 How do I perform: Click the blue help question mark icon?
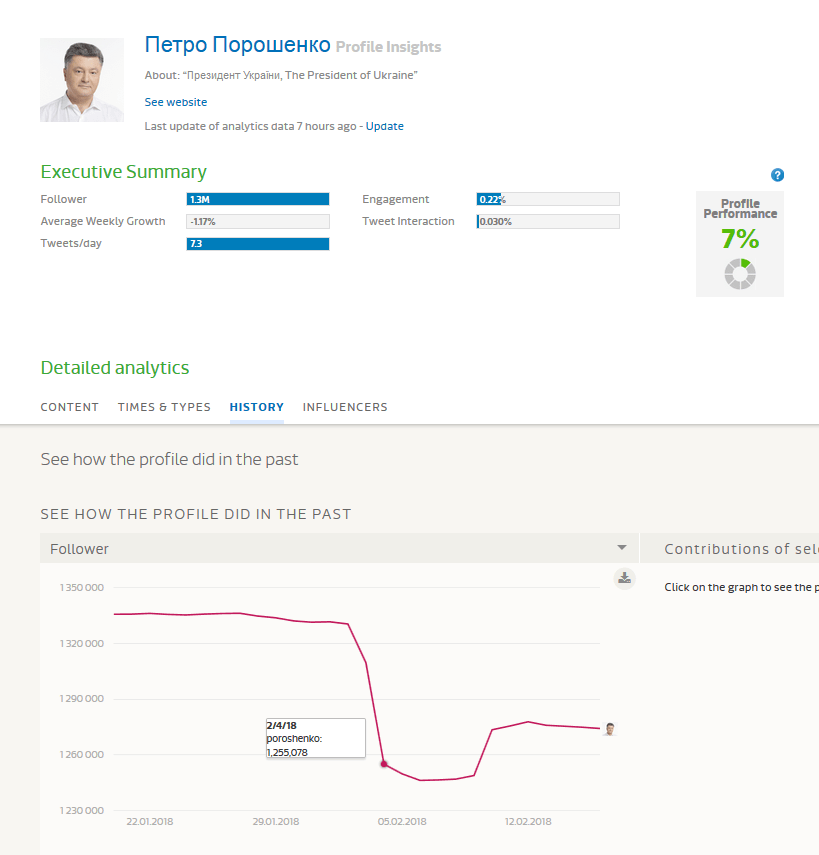click(778, 175)
